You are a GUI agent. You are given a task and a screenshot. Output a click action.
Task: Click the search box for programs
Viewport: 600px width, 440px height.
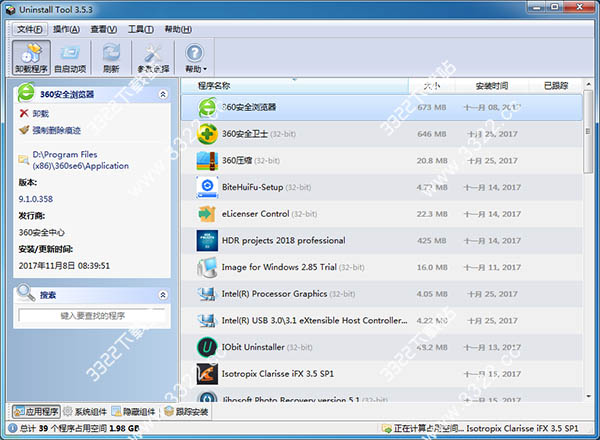[x=93, y=316]
